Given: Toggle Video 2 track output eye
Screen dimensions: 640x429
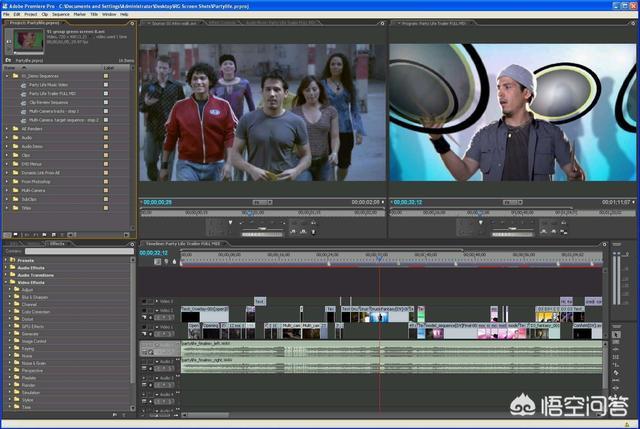Looking at the screenshot, I should point(144,310).
